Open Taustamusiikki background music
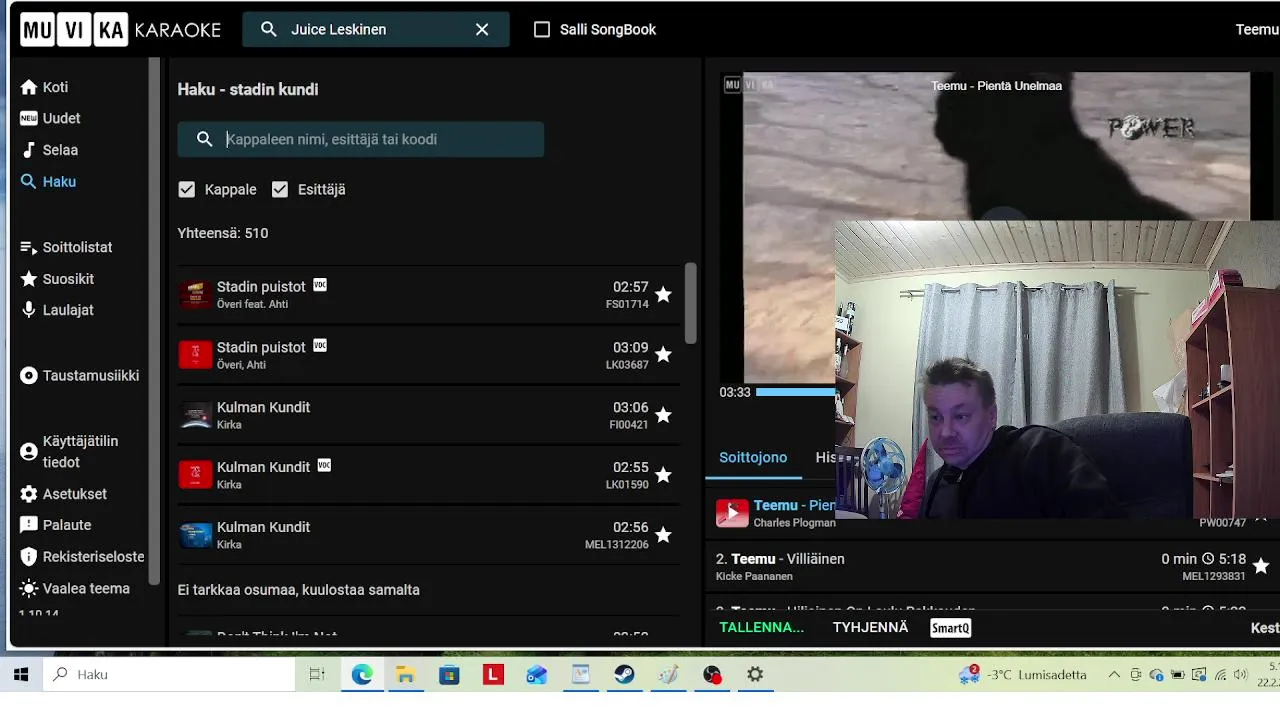Image resolution: width=1280 pixels, height=720 pixels. pos(80,376)
